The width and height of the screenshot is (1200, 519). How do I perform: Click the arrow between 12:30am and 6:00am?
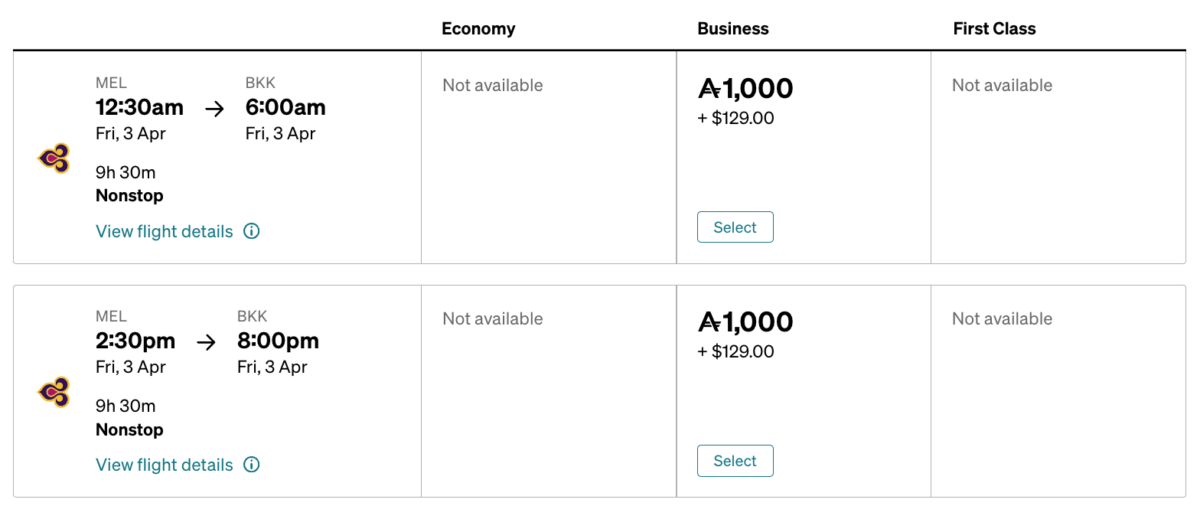(x=214, y=108)
